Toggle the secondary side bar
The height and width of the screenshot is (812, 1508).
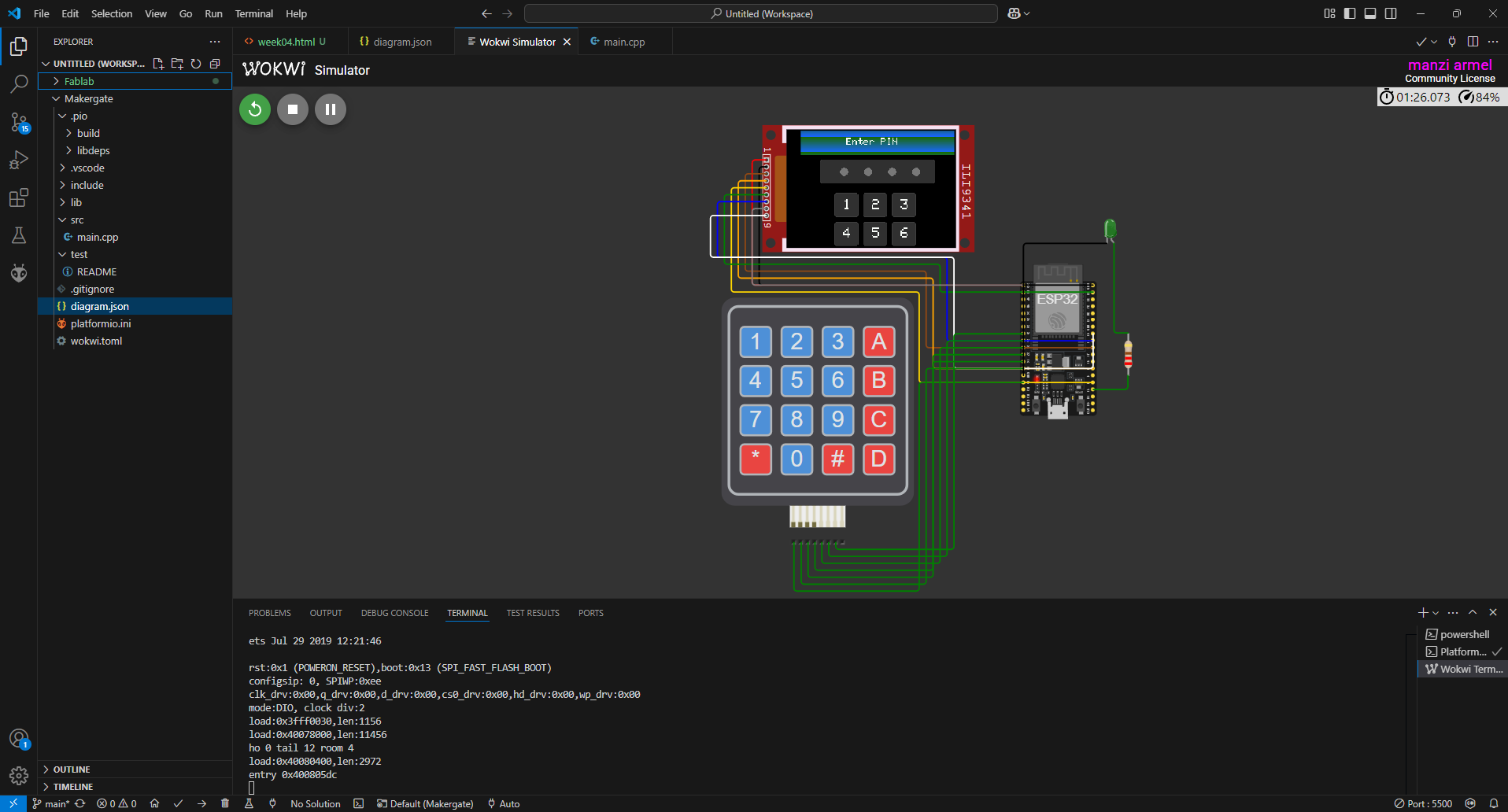click(x=1391, y=13)
